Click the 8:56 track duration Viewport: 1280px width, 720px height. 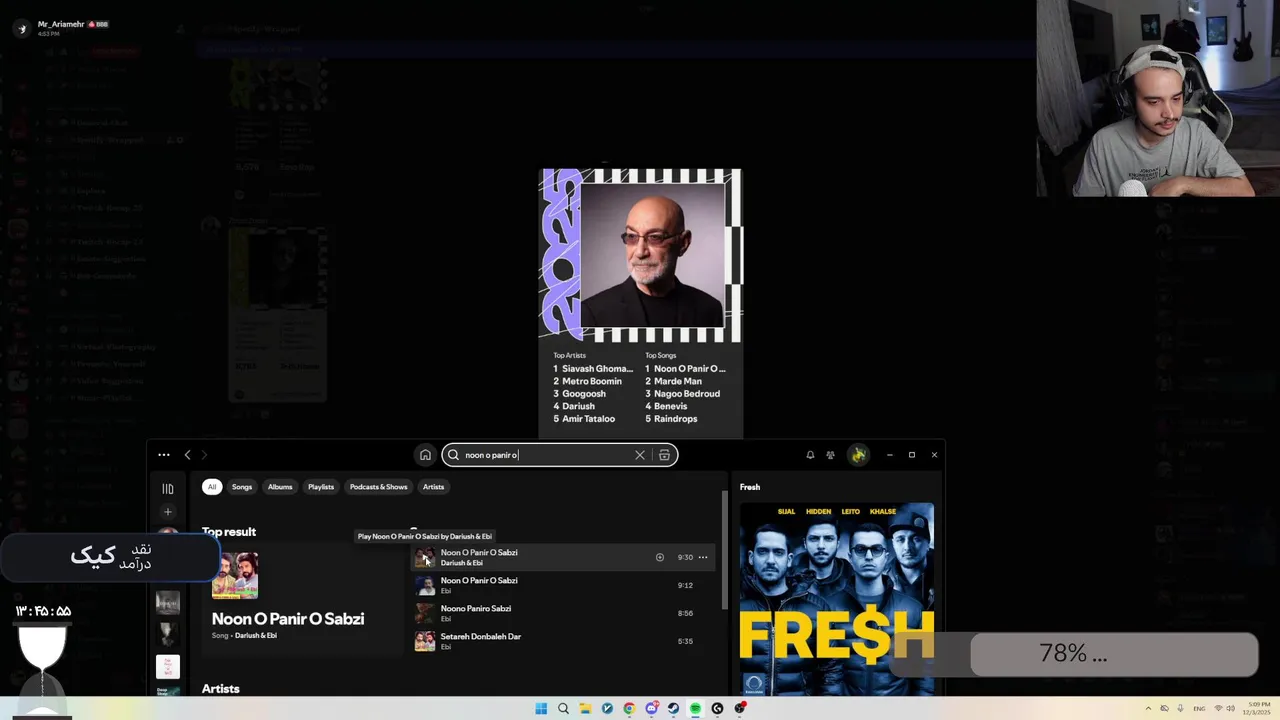685,613
